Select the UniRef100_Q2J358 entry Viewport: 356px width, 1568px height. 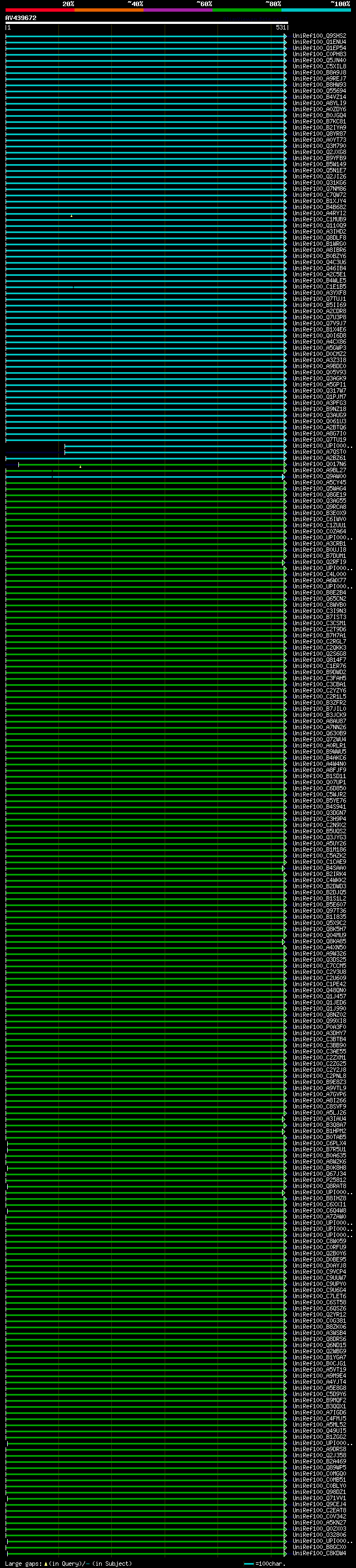[319, 1455]
